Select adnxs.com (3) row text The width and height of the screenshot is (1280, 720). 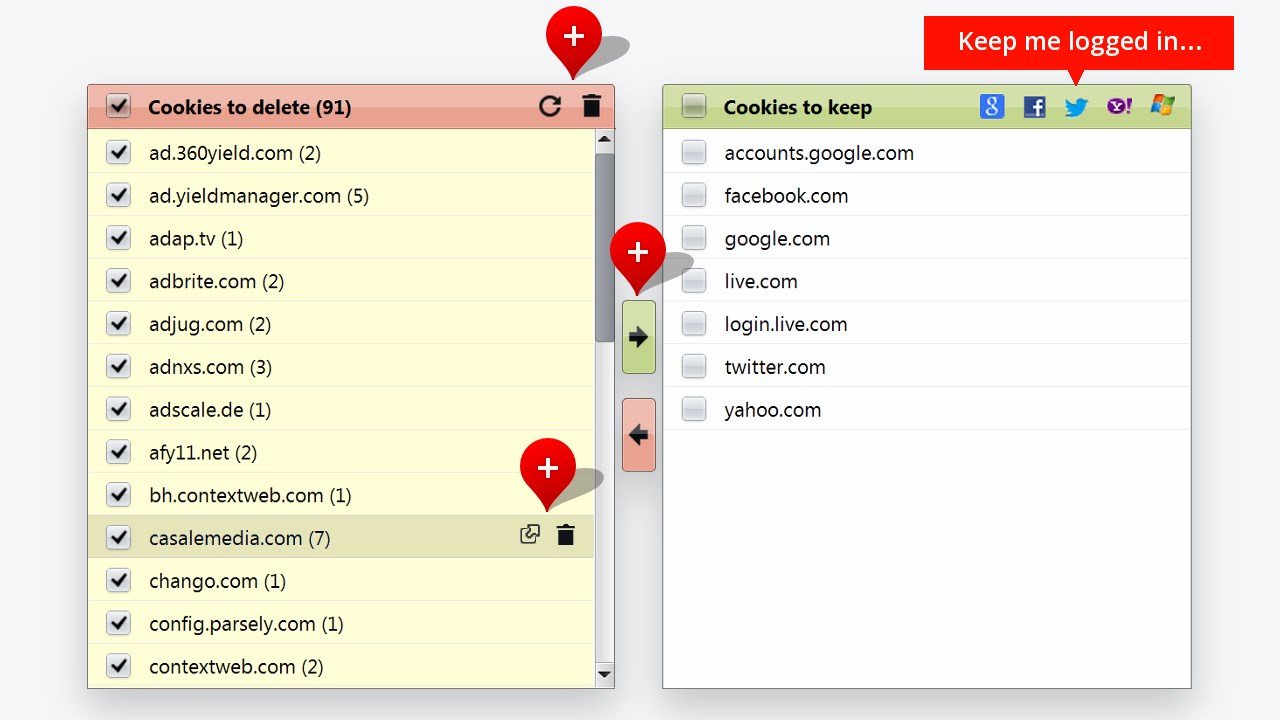click(210, 367)
